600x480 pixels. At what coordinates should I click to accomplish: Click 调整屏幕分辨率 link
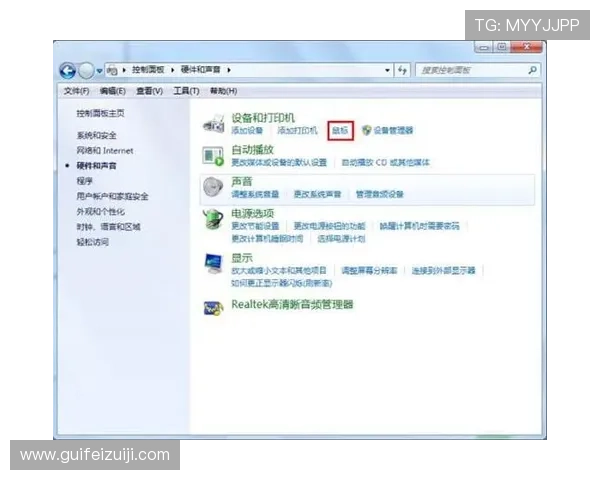369,271
